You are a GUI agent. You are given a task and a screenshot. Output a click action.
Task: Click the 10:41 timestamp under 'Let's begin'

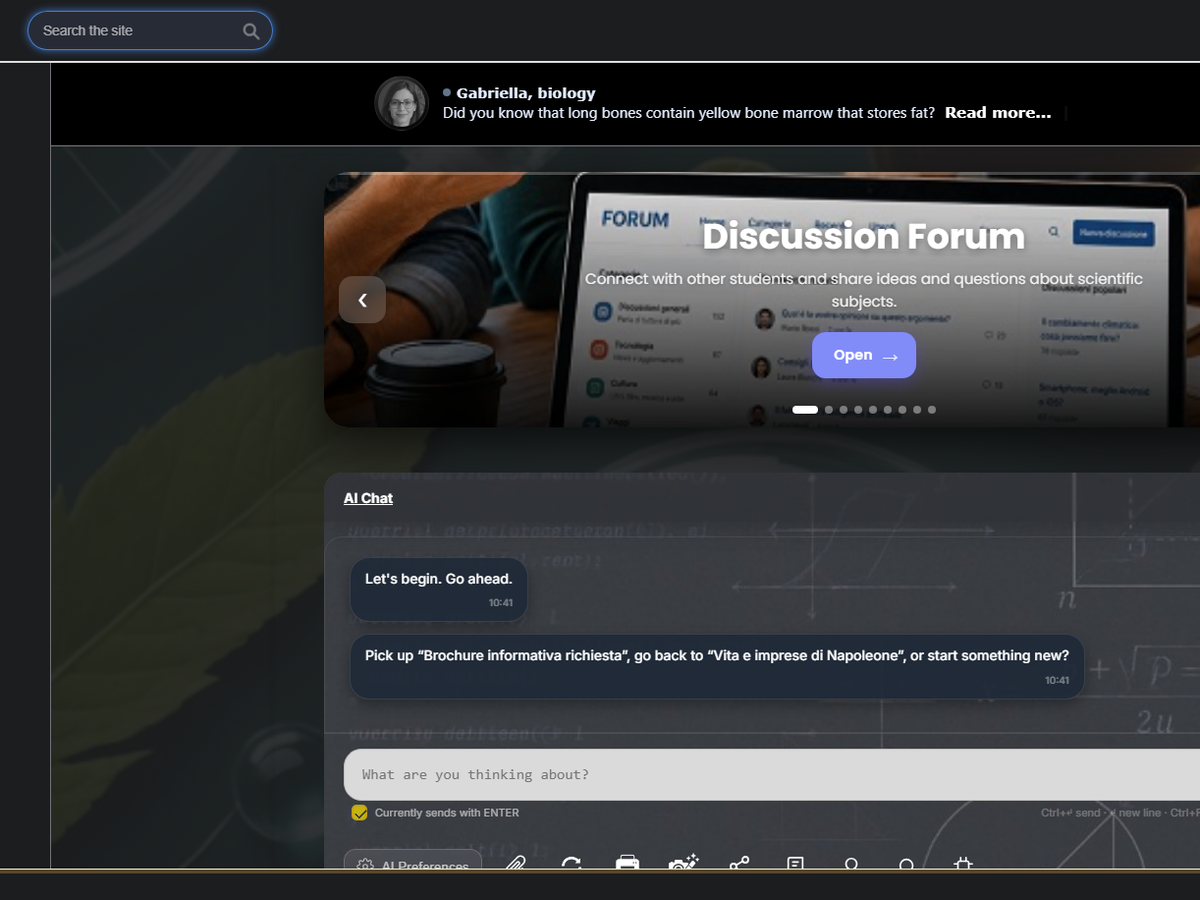point(501,603)
